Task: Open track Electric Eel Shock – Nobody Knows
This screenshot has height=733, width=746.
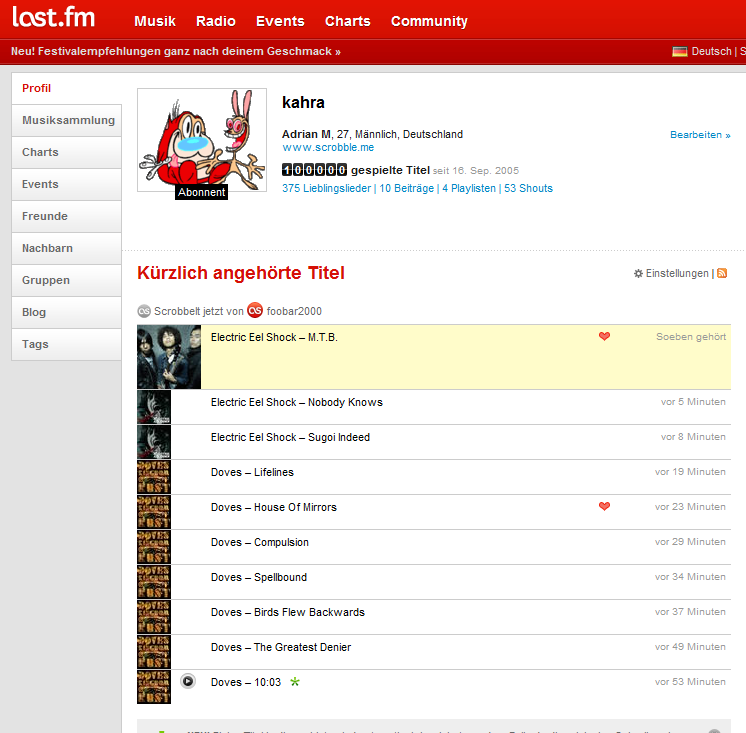Action: click(x=296, y=402)
